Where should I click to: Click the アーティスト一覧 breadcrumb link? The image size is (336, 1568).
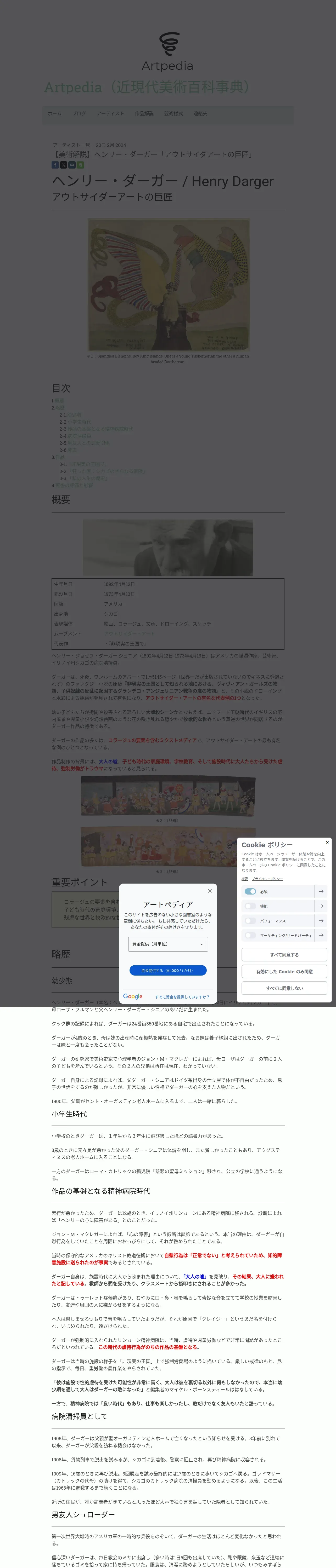tap(71, 145)
